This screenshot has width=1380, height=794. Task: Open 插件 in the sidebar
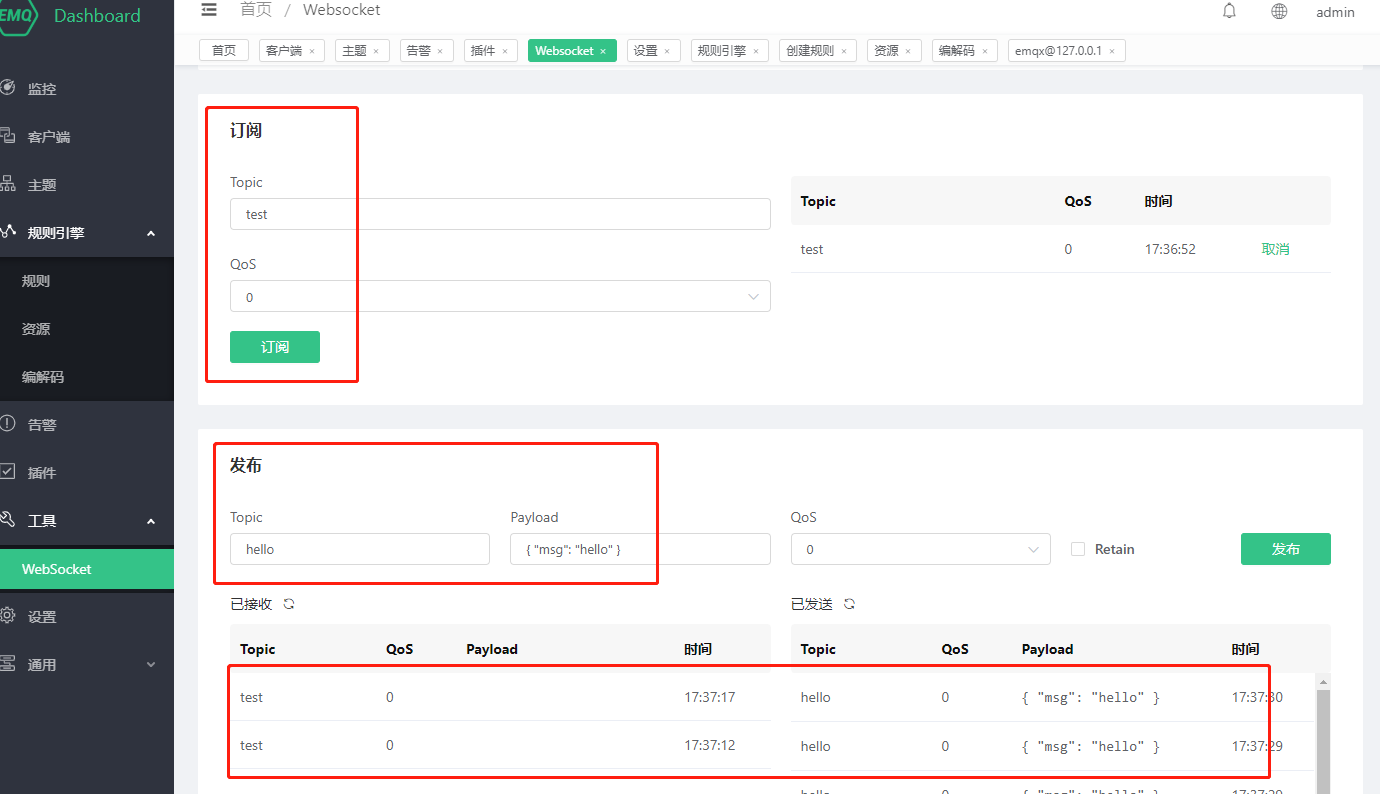point(87,473)
